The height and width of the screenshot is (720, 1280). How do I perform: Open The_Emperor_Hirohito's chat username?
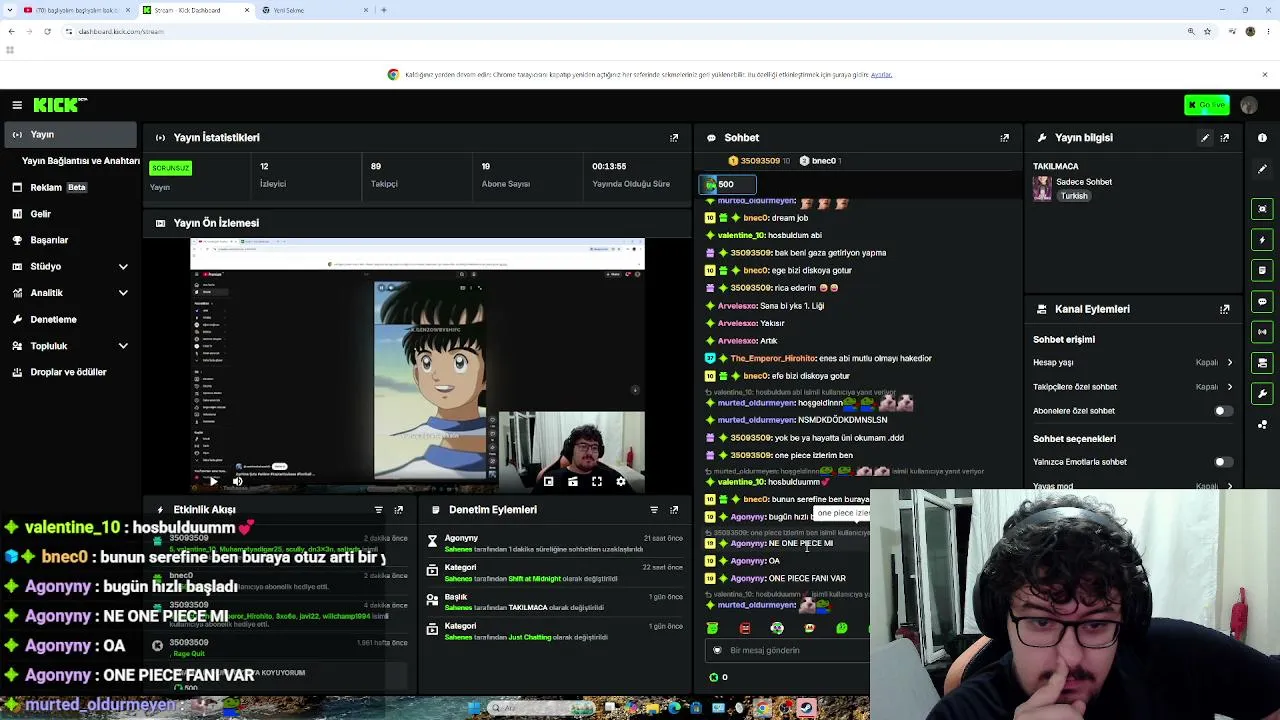coord(773,358)
